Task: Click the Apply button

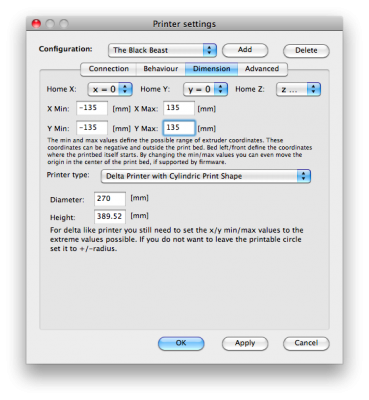Action: (245, 343)
